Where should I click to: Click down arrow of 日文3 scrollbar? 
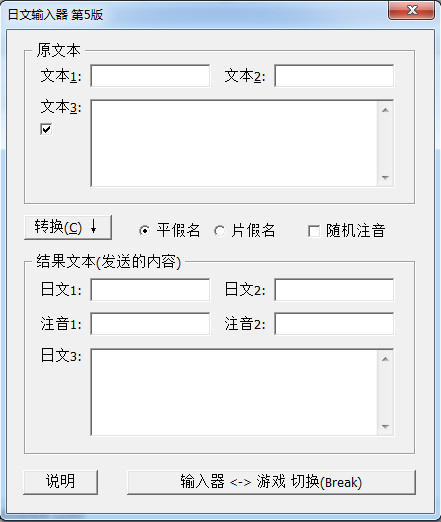(x=385, y=426)
